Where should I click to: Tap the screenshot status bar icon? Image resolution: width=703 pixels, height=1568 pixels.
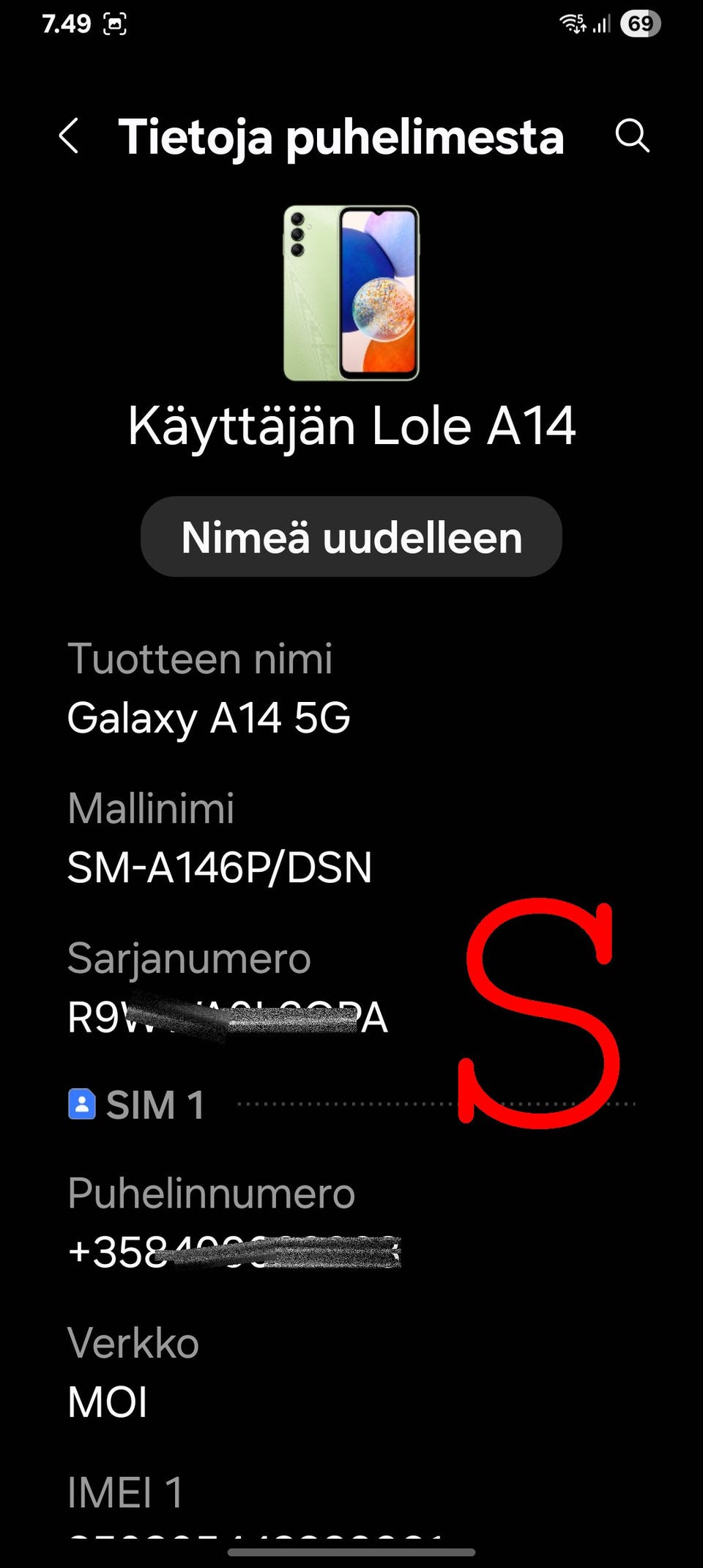pos(115,24)
